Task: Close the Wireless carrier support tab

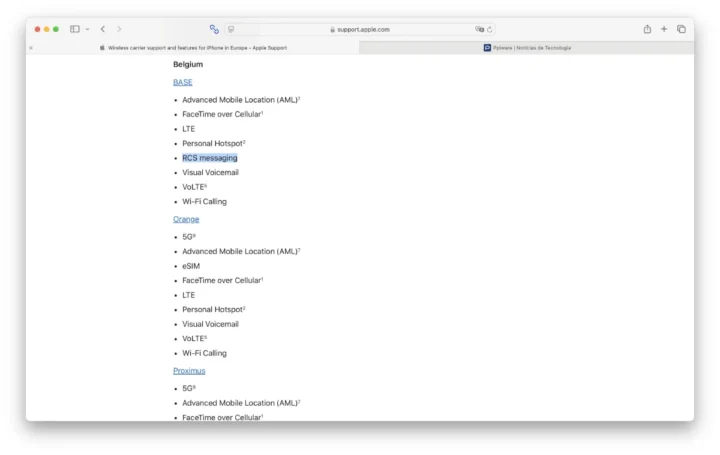Action: point(31,48)
